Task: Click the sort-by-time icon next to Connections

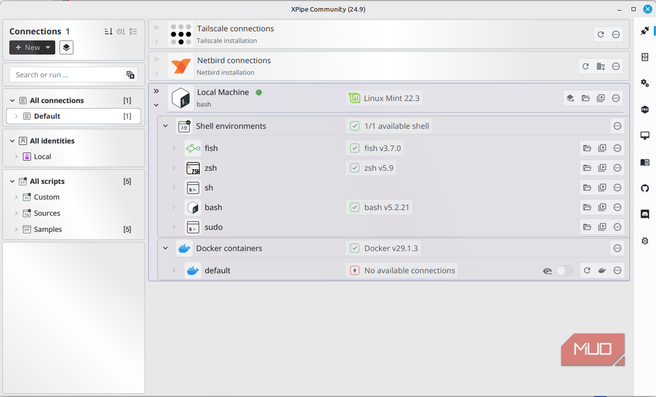Action: click(120, 31)
